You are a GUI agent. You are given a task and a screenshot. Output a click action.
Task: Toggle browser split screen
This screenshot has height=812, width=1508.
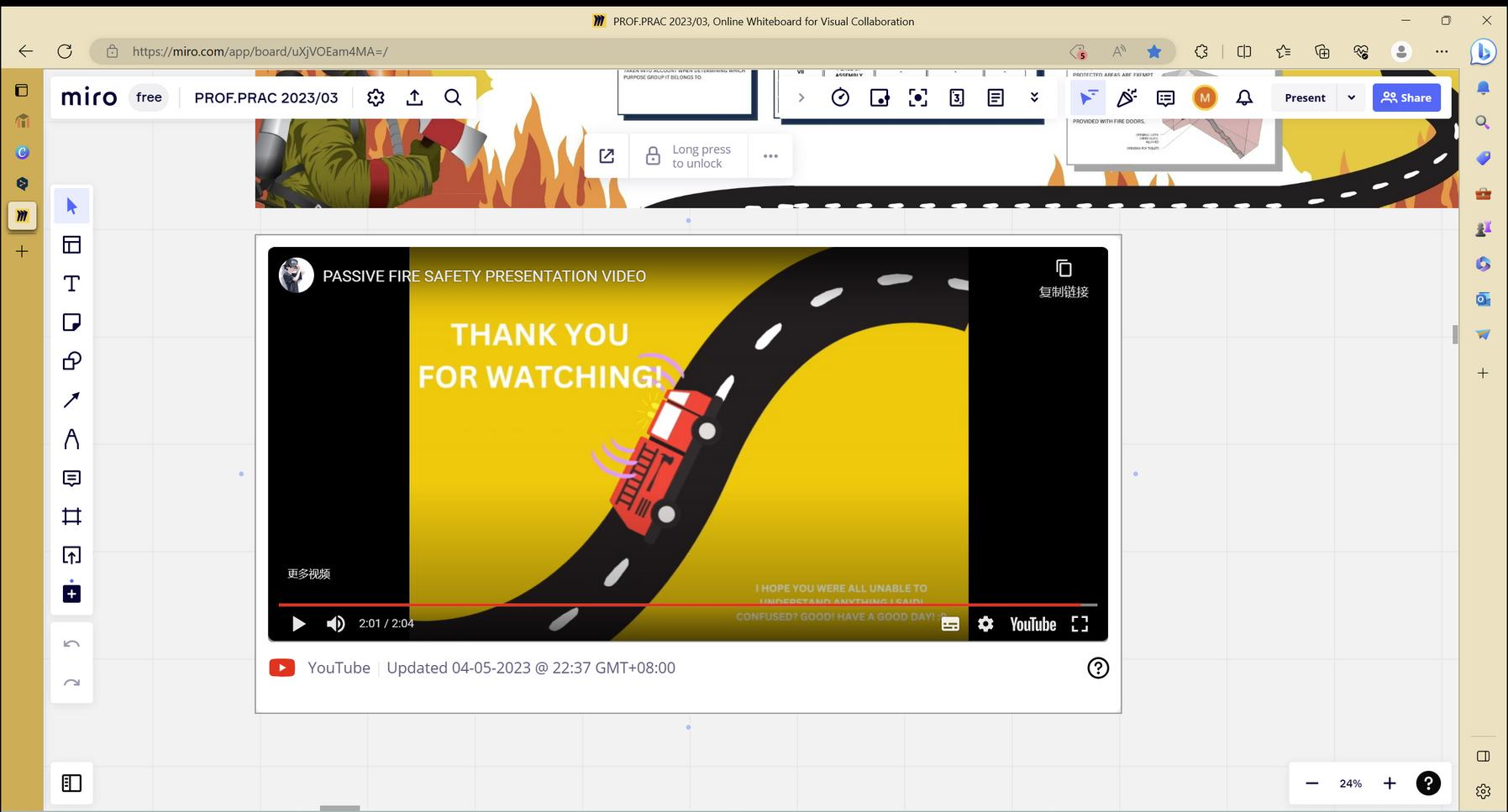tap(1244, 51)
